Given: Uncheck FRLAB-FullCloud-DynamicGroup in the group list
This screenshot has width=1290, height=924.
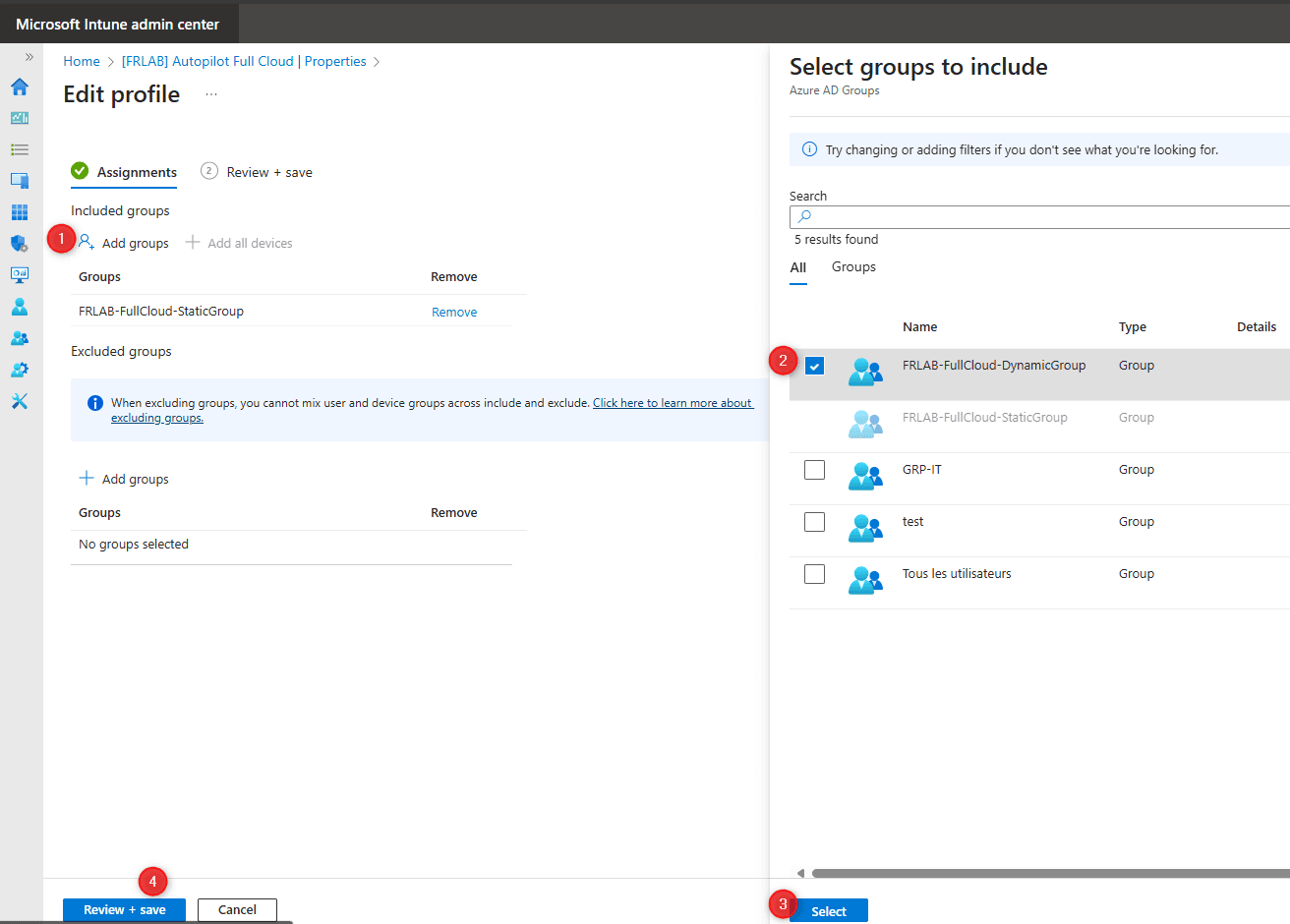Looking at the screenshot, I should [815, 366].
